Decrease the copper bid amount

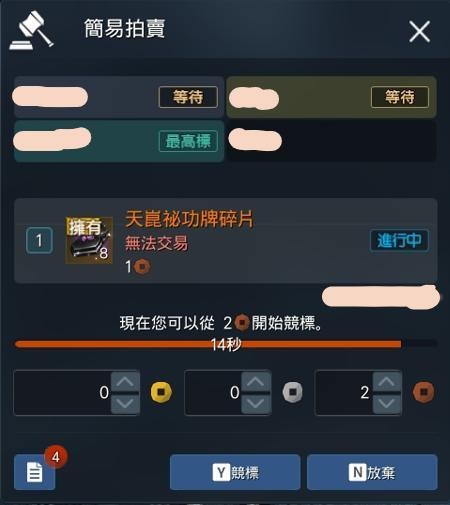[x=387, y=404]
